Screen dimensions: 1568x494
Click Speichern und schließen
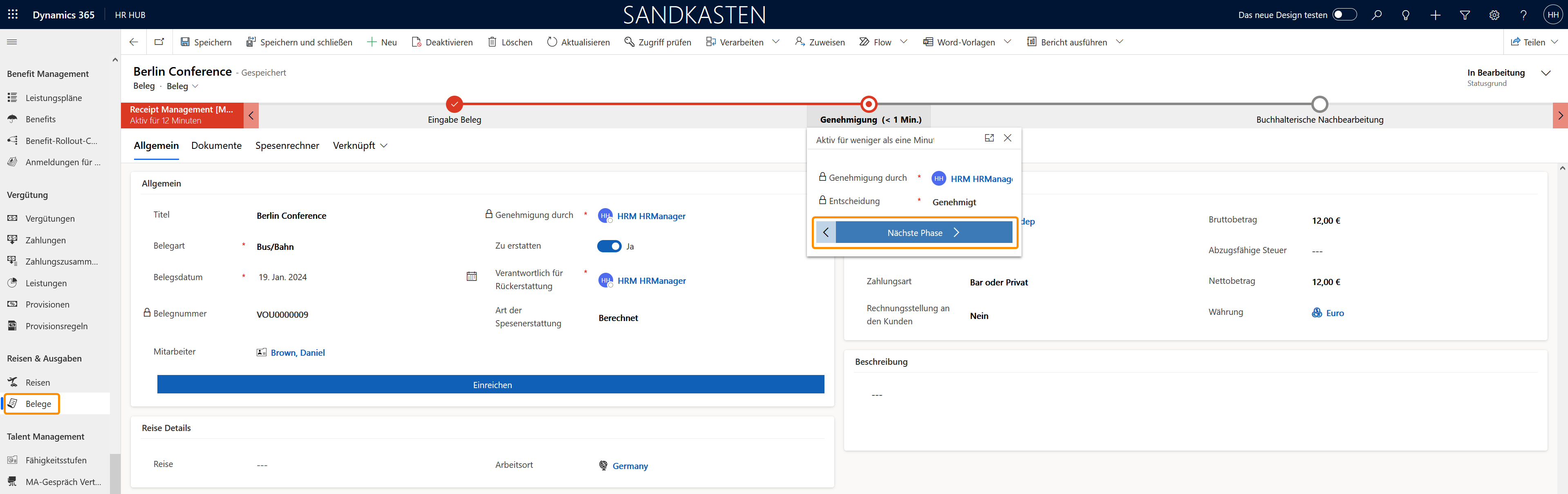pyautogui.click(x=299, y=42)
